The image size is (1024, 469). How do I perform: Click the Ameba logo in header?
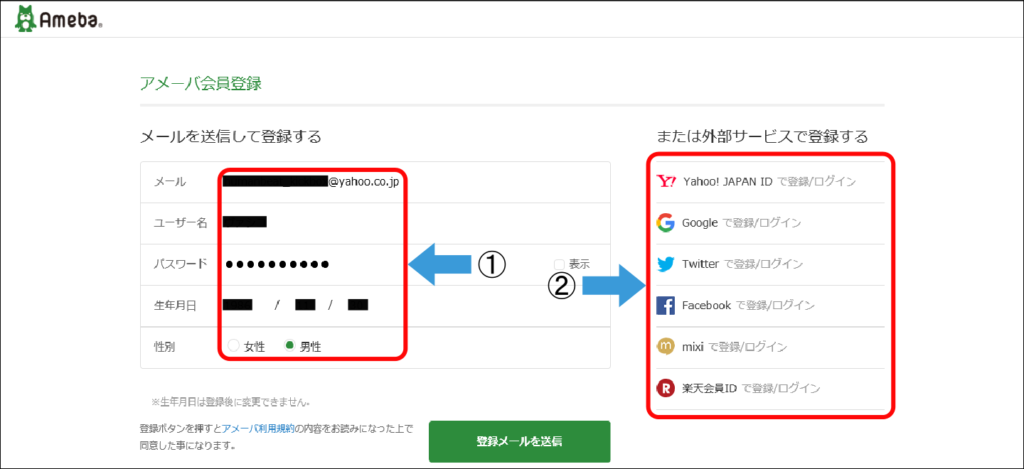[x=58, y=19]
